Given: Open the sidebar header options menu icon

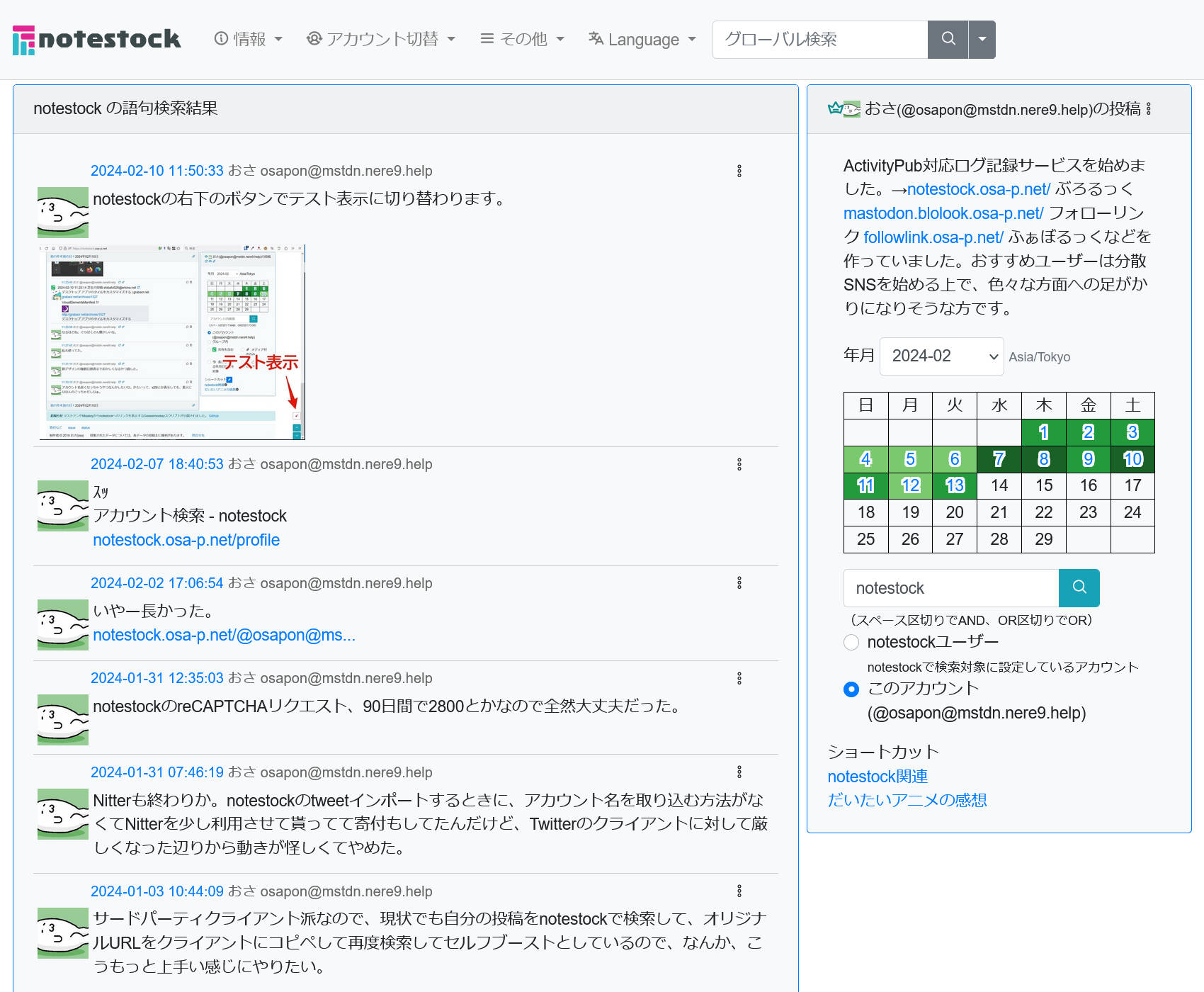Looking at the screenshot, I should point(1148,109).
